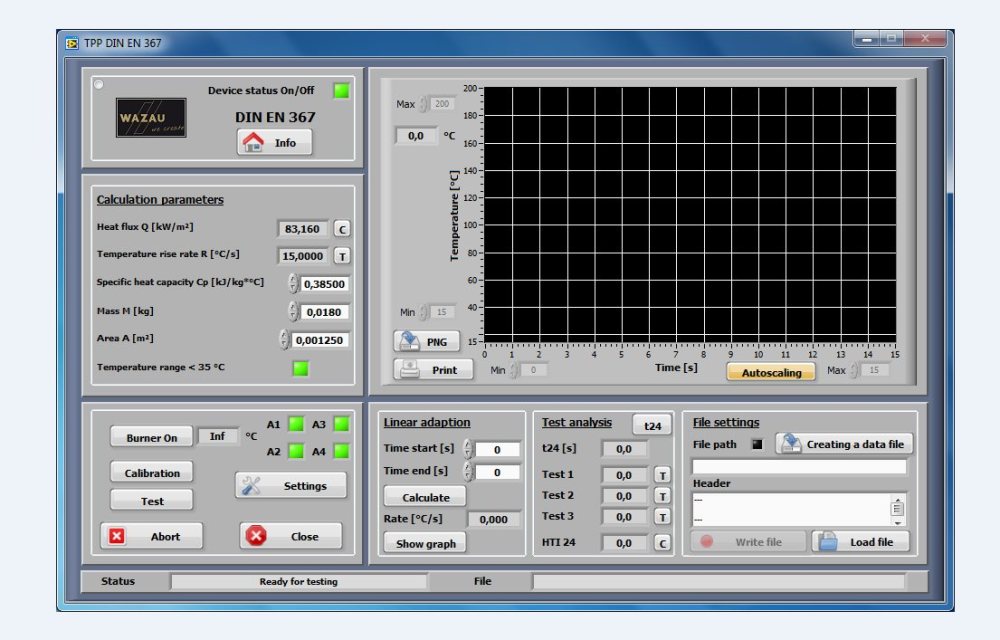This screenshot has width=1000, height=640.
Task: Click the Load file button
Action: (x=860, y=542)
